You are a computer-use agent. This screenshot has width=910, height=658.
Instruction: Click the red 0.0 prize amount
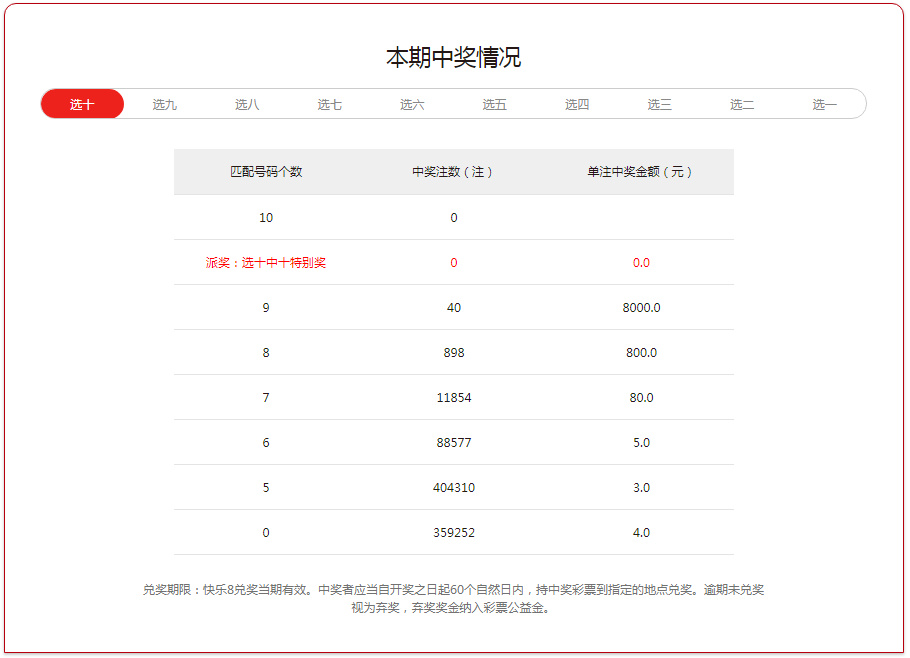tap(641, 263)
